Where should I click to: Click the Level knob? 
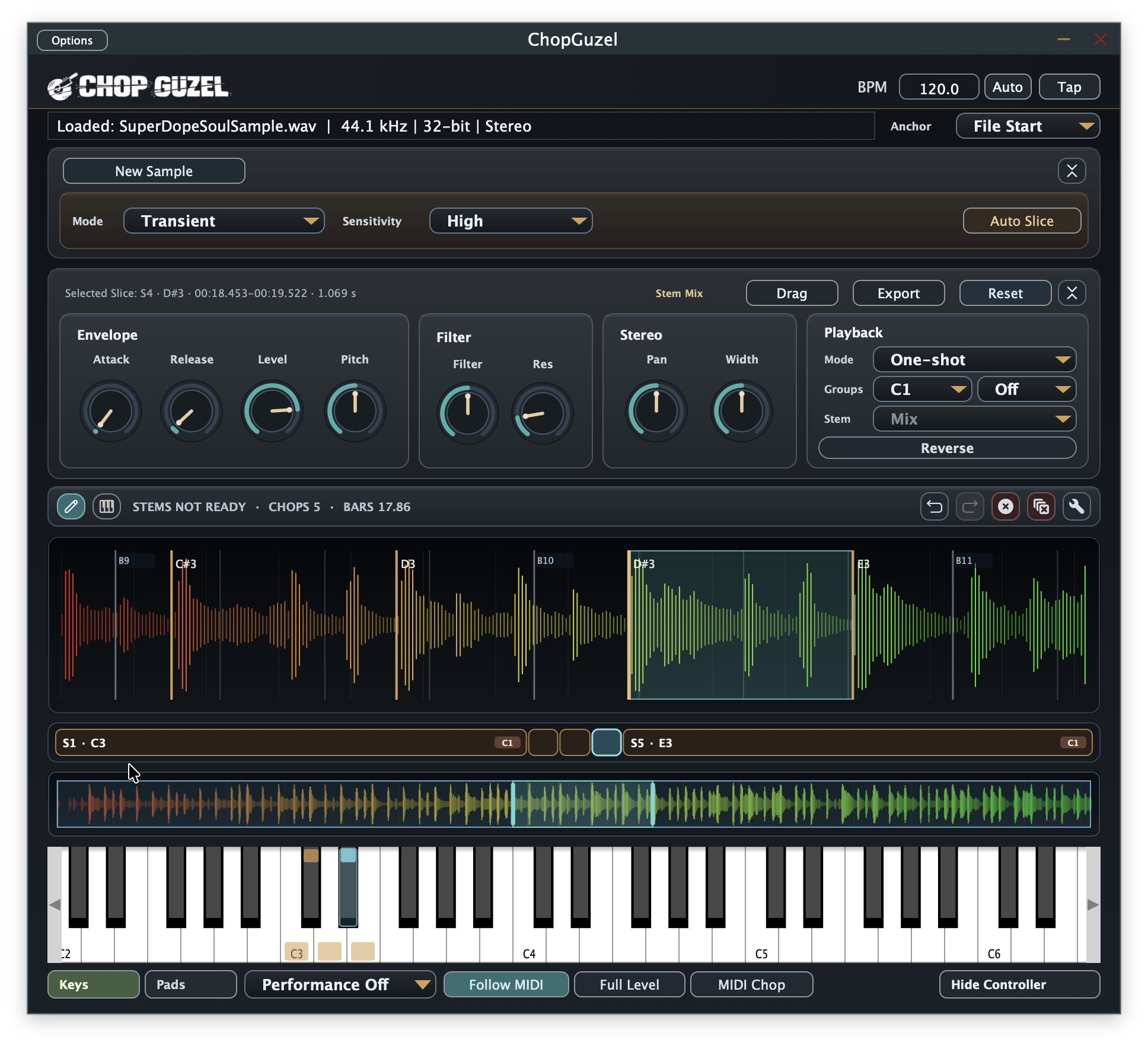coord(272,411)
